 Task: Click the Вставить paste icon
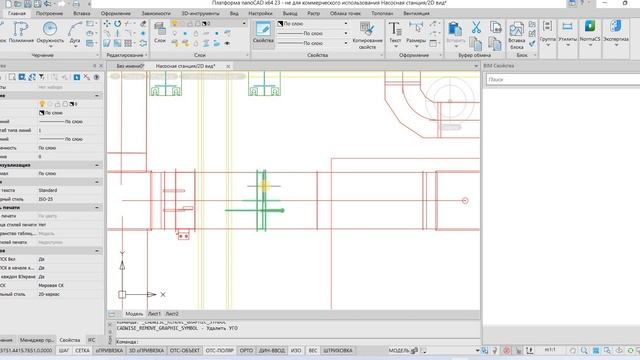(x=455, y=29)
